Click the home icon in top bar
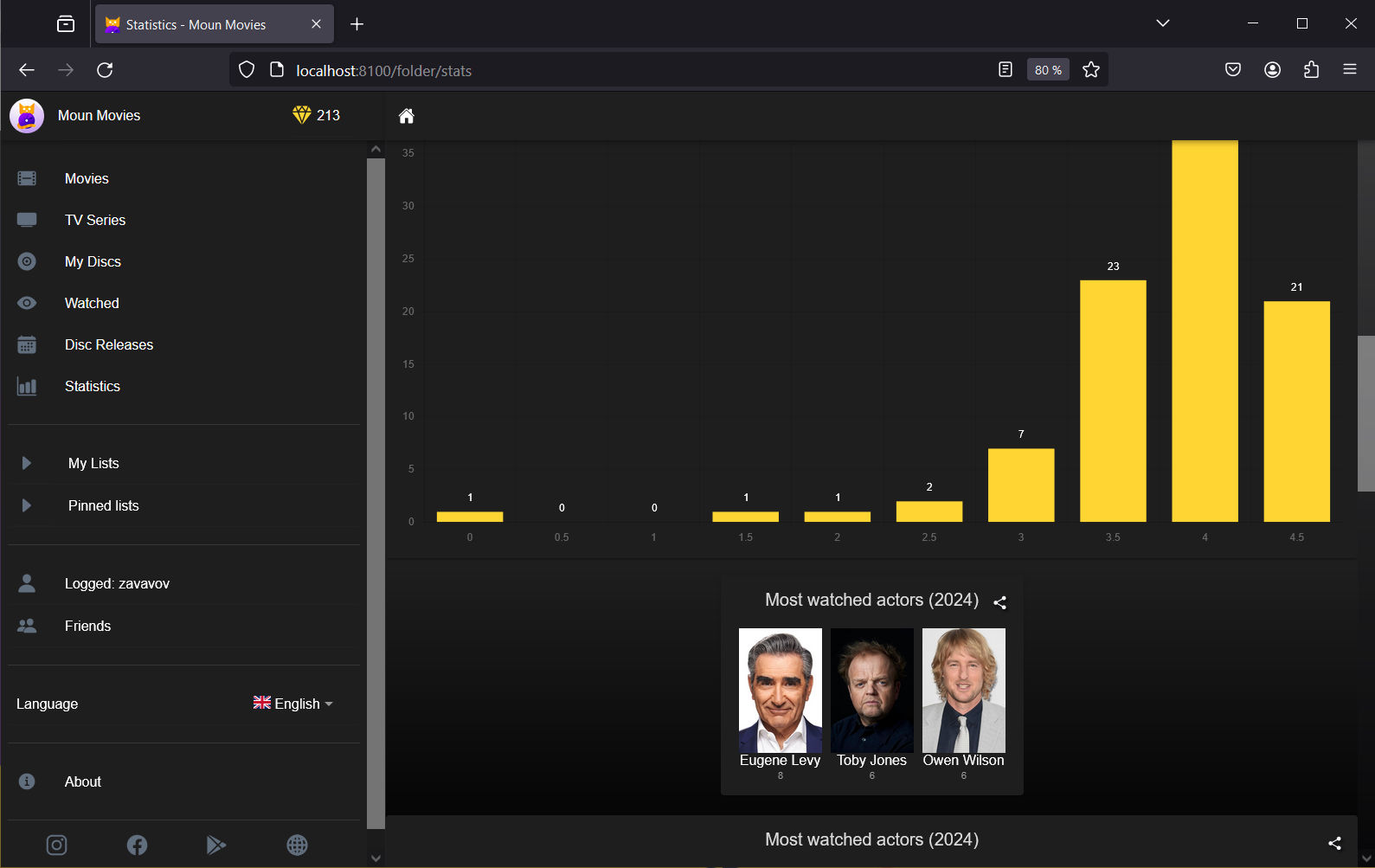The image size is (1375, 868). tap(406, 116)
